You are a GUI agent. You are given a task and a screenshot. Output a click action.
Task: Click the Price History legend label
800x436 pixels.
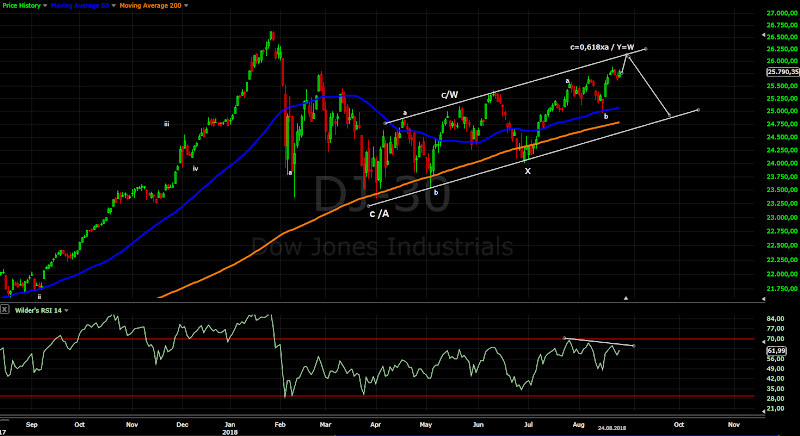[21, 6]
